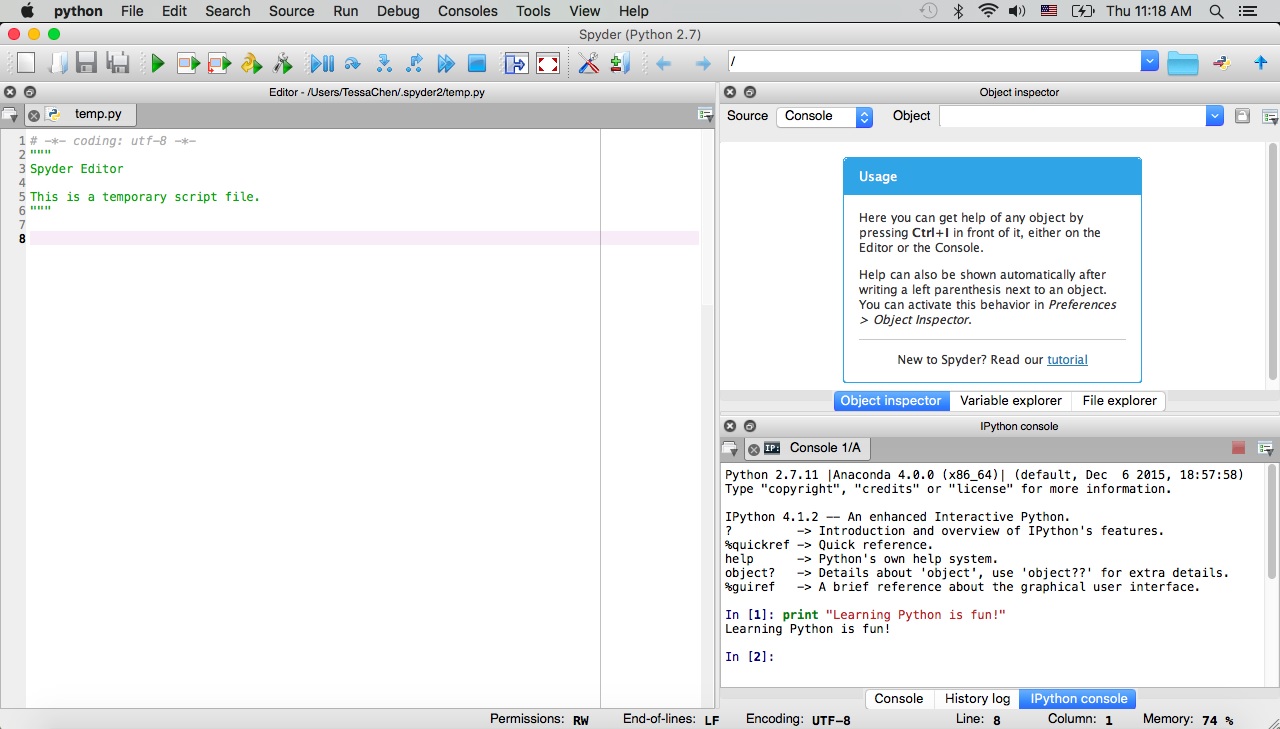Toggle maximize current pane icon
1280x729 pixels.
pos(515,64)
